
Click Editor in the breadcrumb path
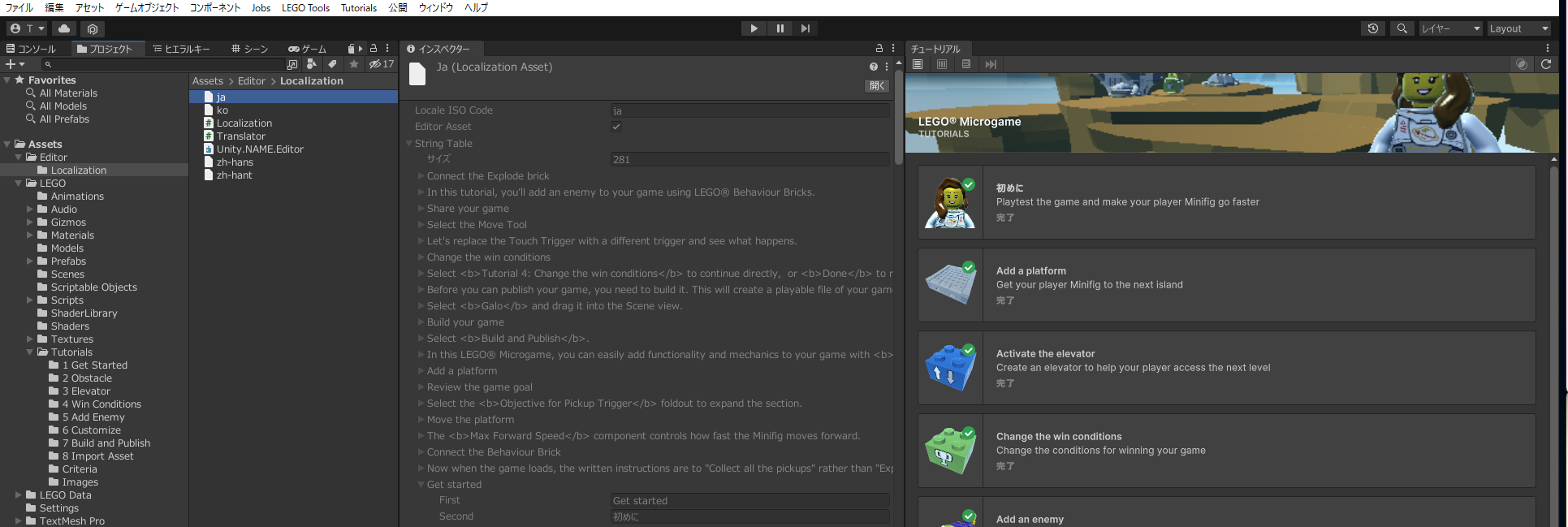(252, 81)
